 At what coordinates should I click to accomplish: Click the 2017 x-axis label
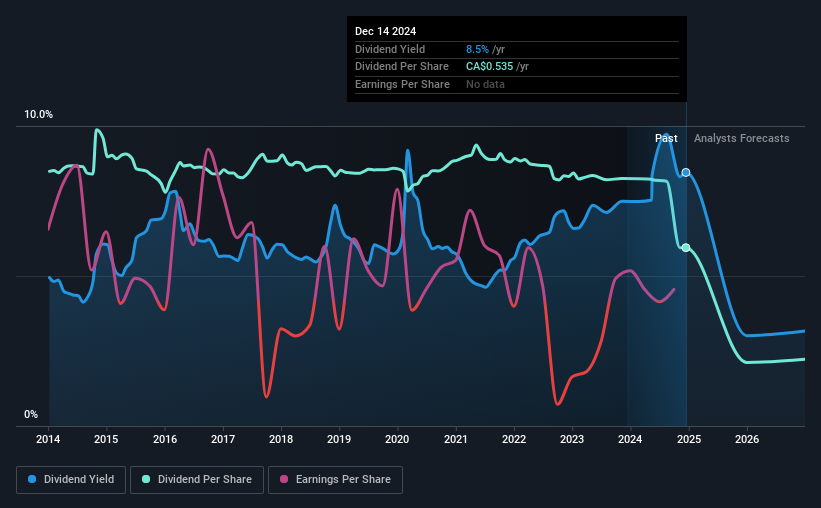click(x=223, y=439)
